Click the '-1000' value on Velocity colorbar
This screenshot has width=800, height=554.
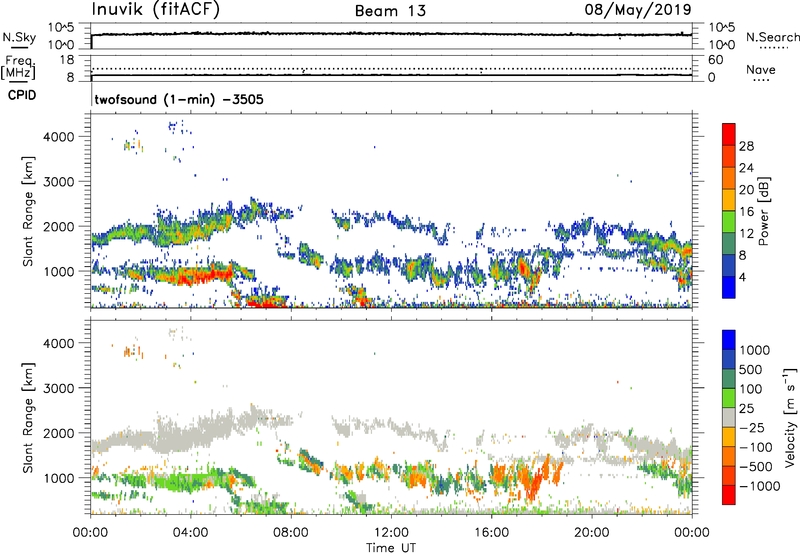pyautogui.click(x=760, y=486)
